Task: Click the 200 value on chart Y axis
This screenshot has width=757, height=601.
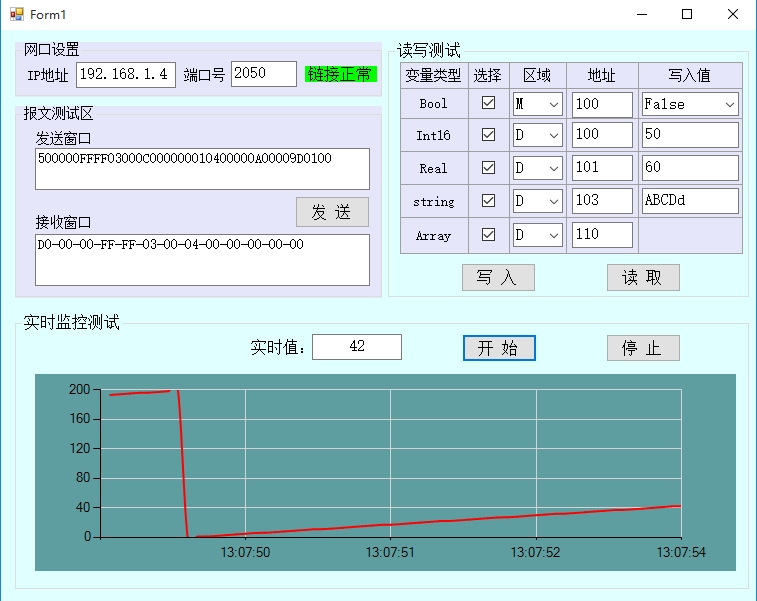Action: tap(80, 389)
